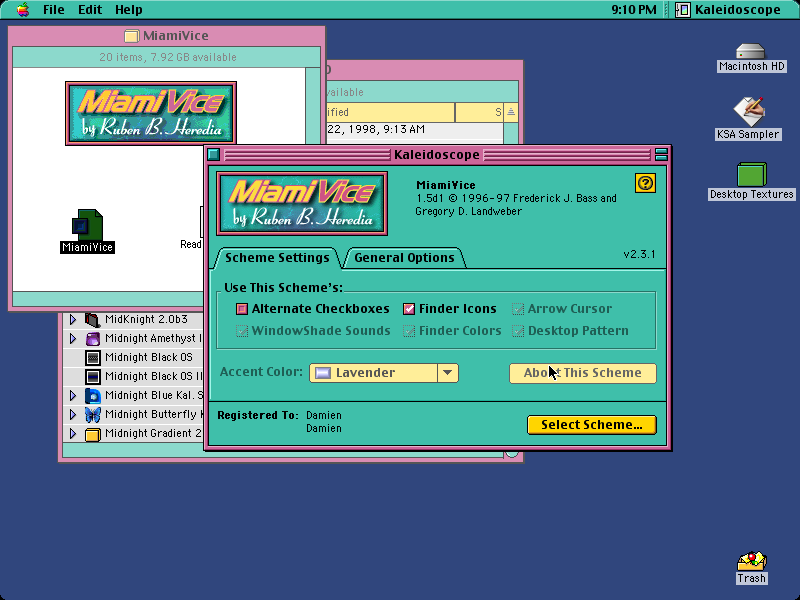Open the Help menu
Image resolution: width=800 pixels, height=600 pixels.
tap(129, 10)
